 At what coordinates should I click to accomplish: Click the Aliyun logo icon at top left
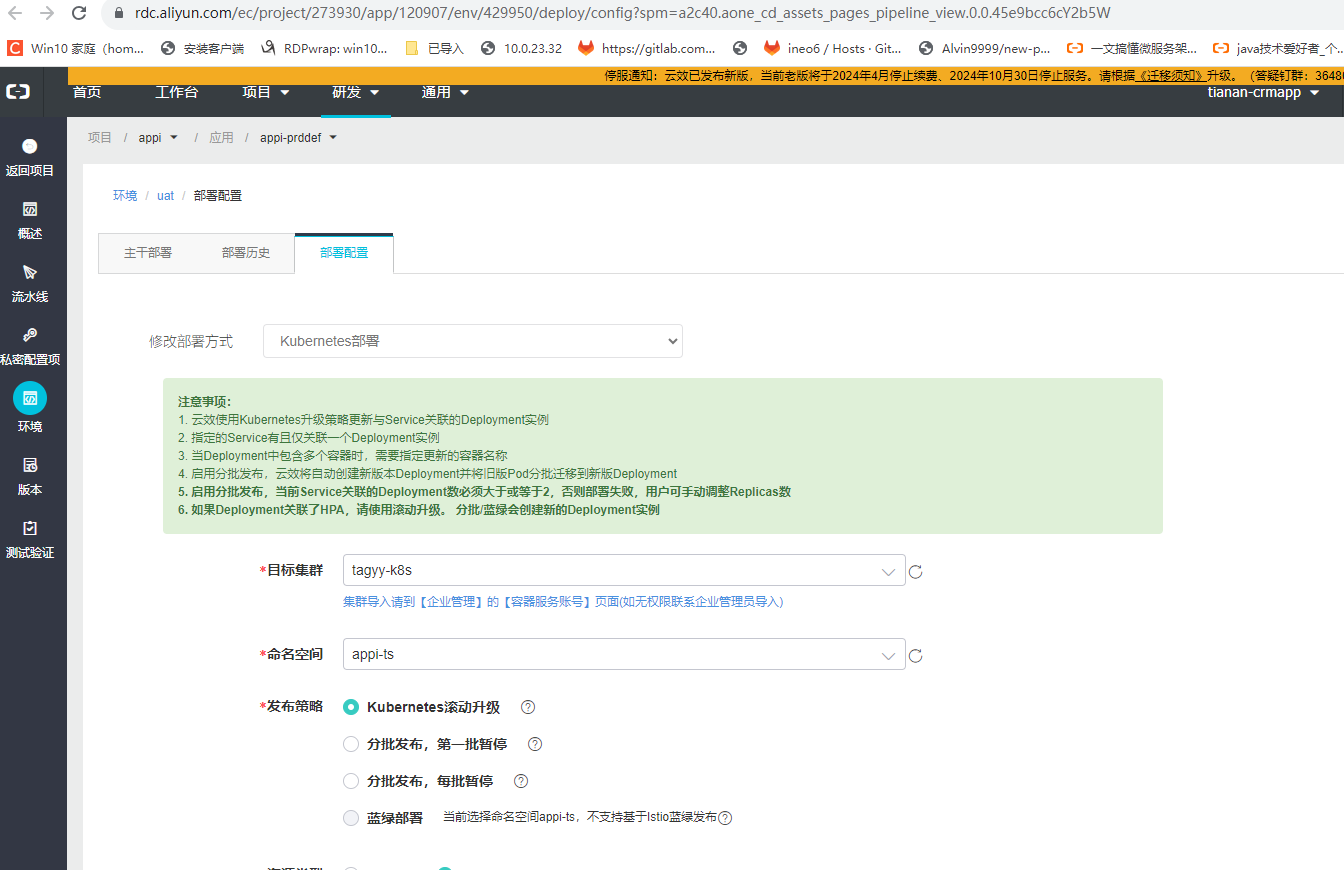pos(18,91)
